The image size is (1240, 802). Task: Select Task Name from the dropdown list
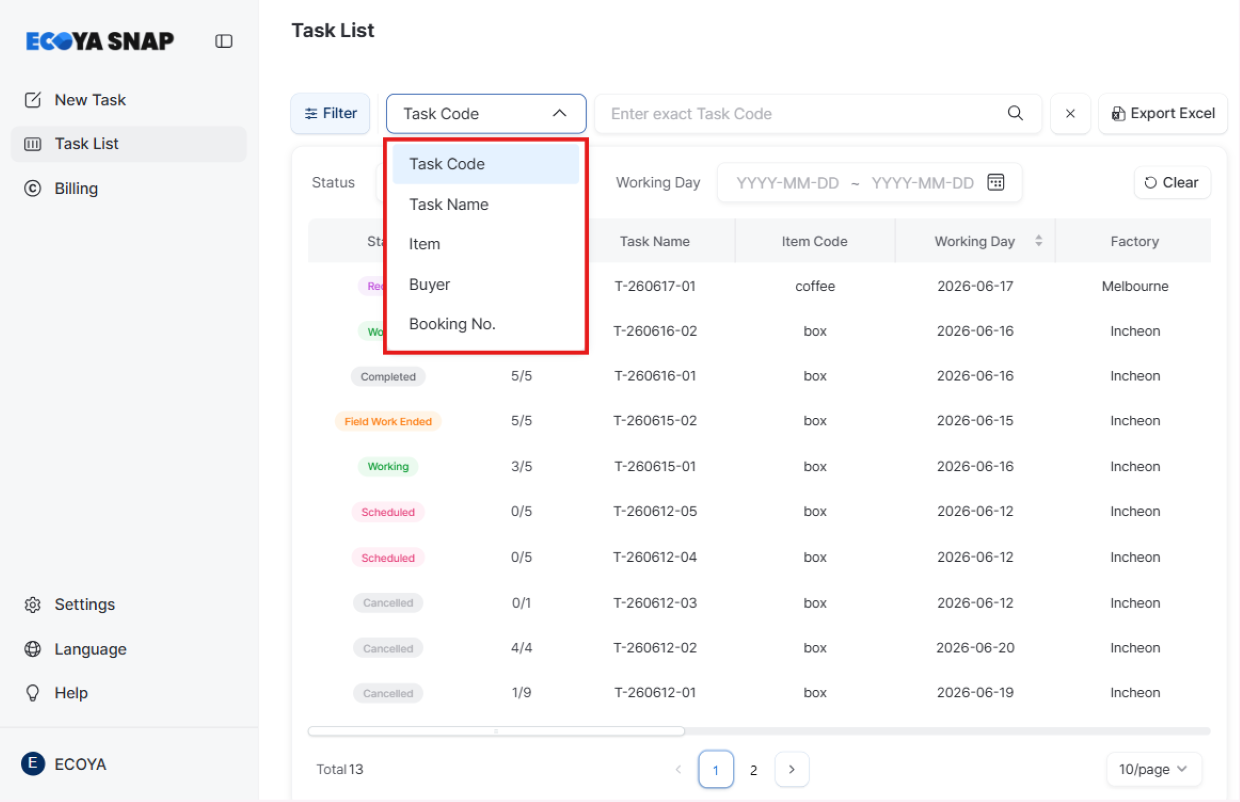(486, 204)
